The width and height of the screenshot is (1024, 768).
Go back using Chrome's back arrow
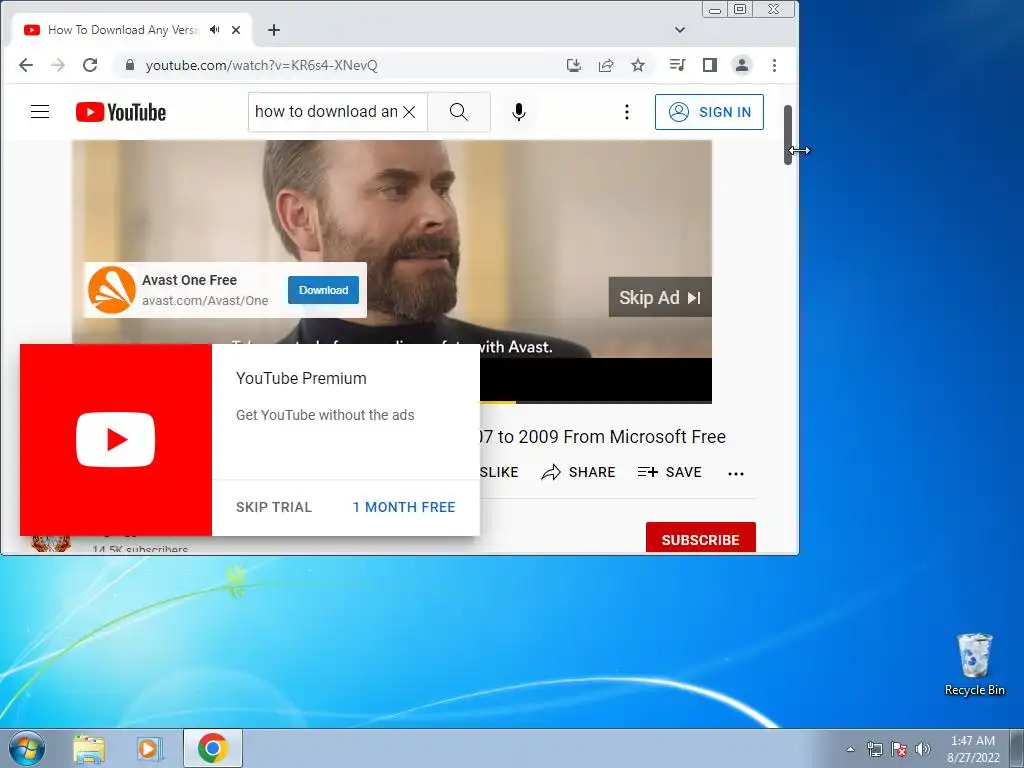pyautogui.click(x=26, y=65)
